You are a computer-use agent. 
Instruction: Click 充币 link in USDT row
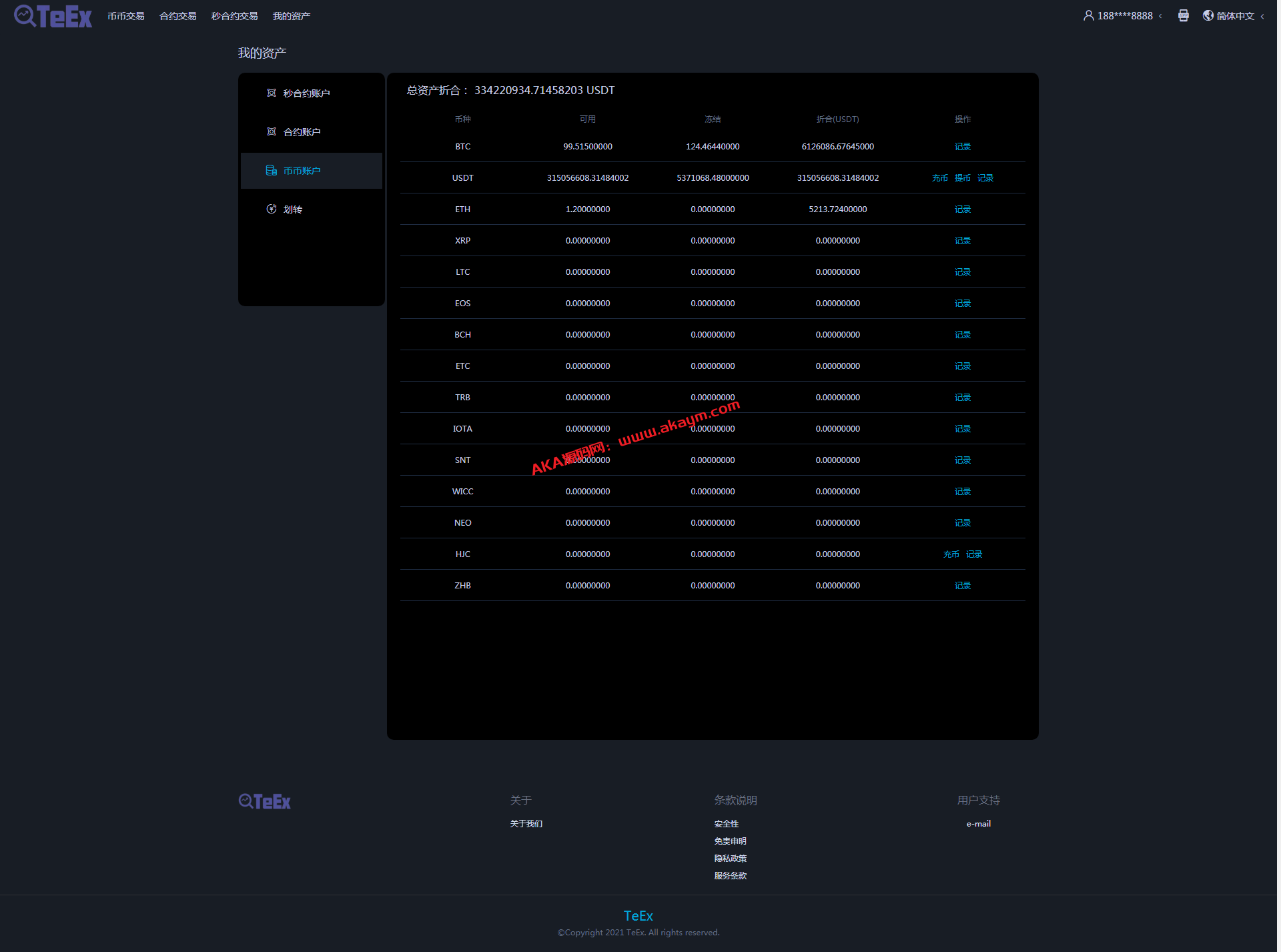click(x=939, y=178)
